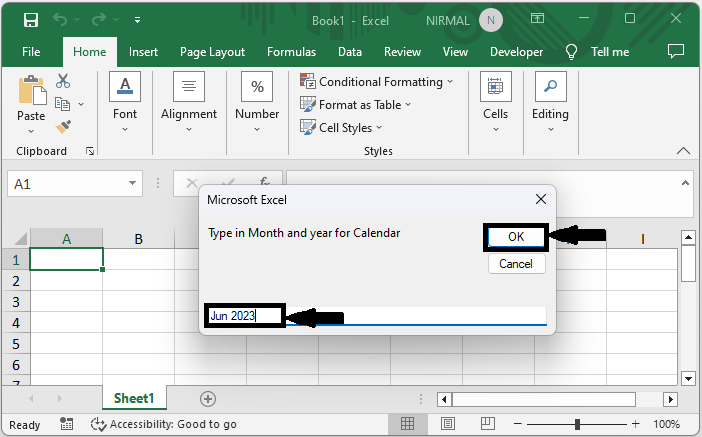Click the Save icon in title bar
The height and width of the screenshot is (437, 702).
tap(31, 20)
